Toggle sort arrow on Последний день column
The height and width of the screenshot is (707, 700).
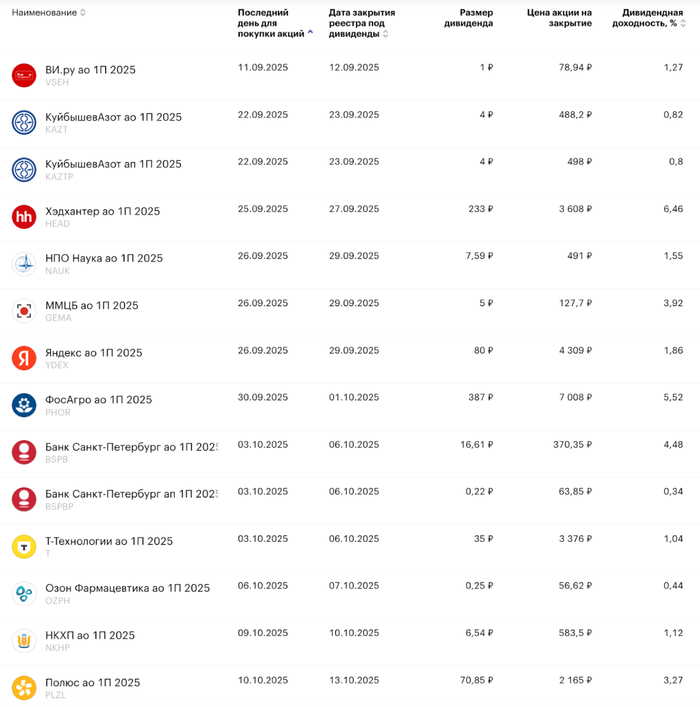click(x=310, y=33)
